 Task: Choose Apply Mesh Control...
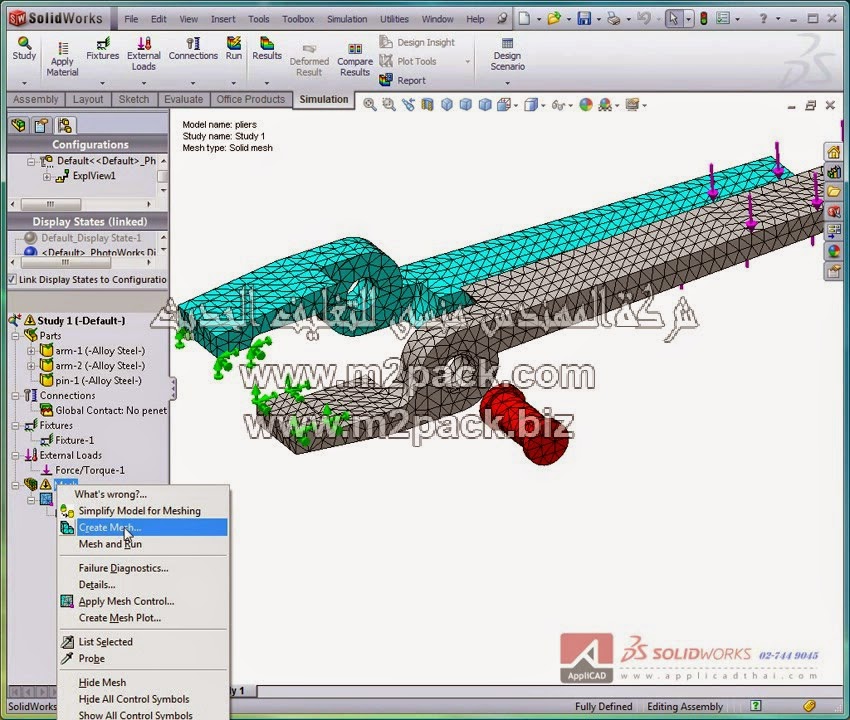[143, 601]
